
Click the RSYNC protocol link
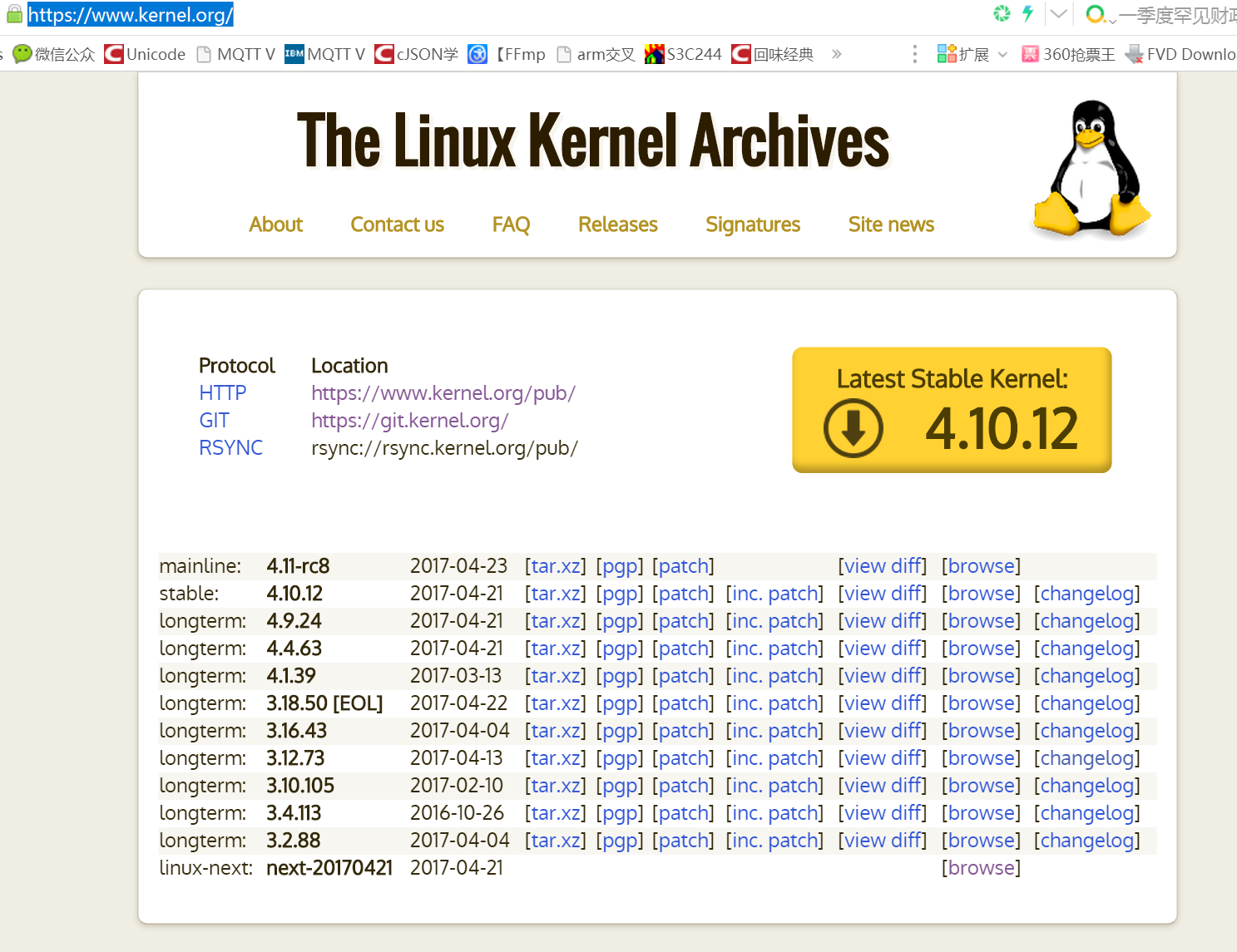pos(230,448)
